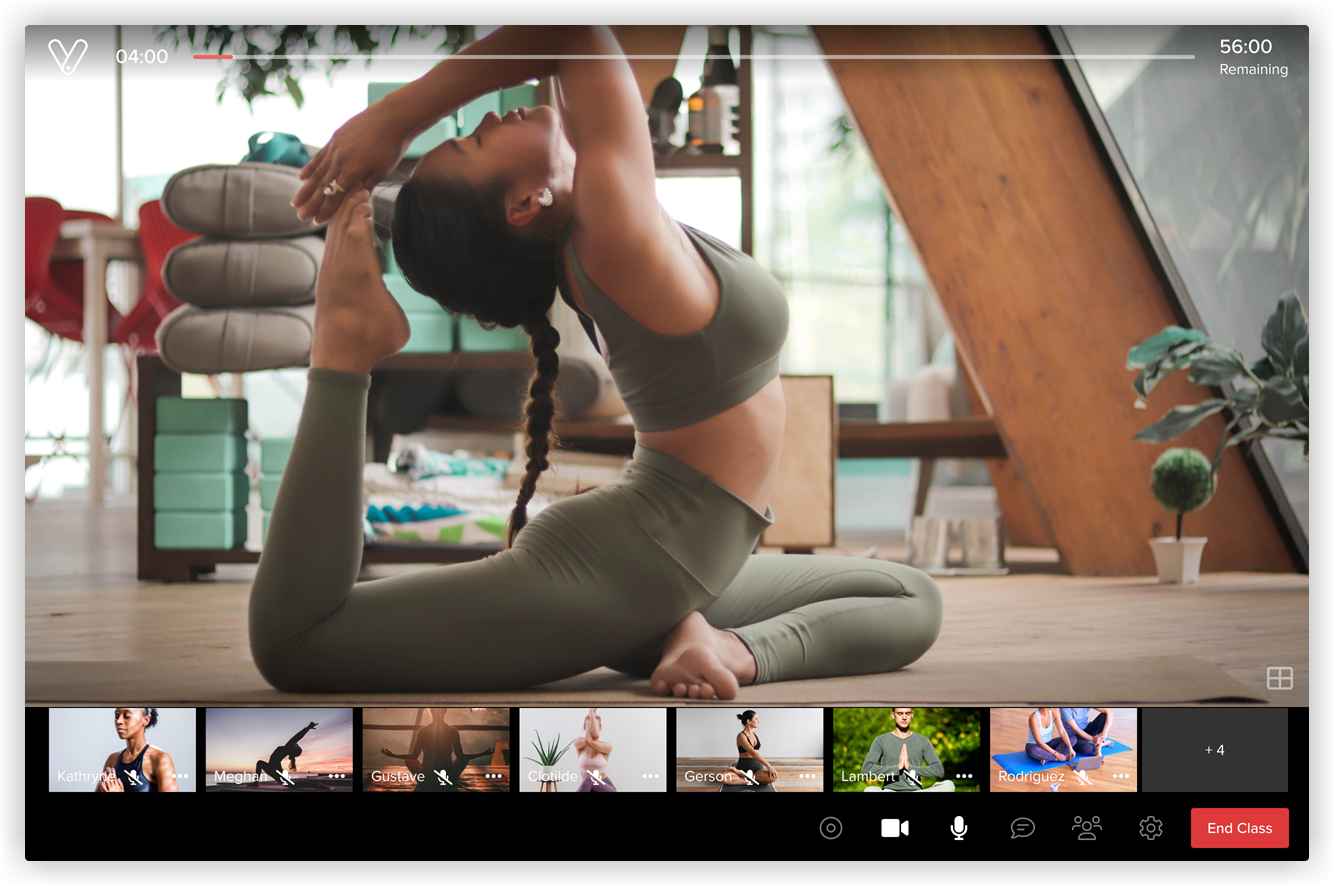Click the End Class button
Viewport: 1334px width, 886px height.
coord(1239,828)
